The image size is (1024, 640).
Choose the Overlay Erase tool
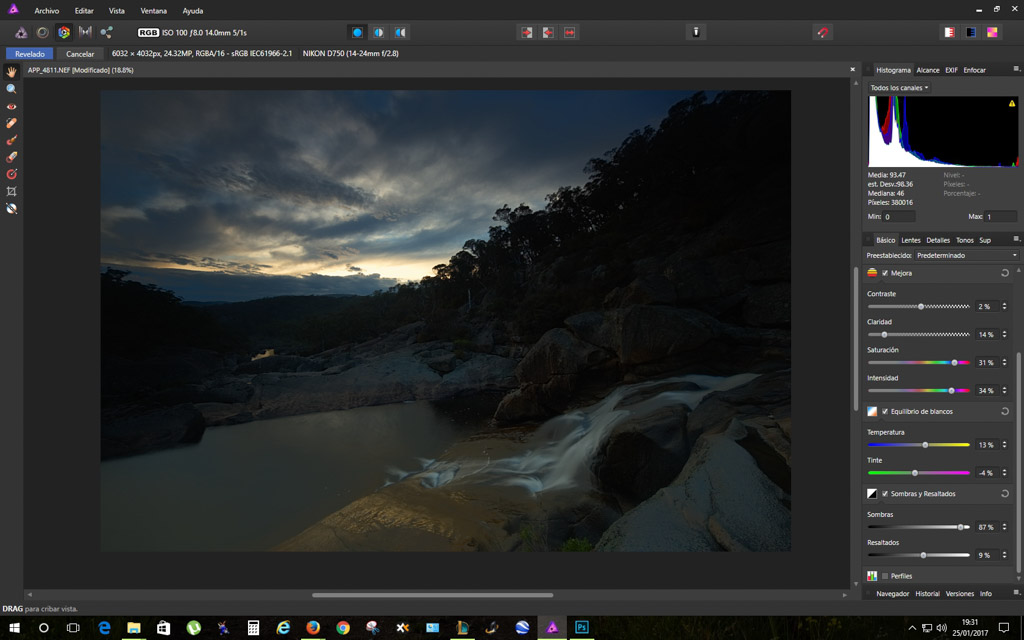pyautogui.click(x=12, y=157)
